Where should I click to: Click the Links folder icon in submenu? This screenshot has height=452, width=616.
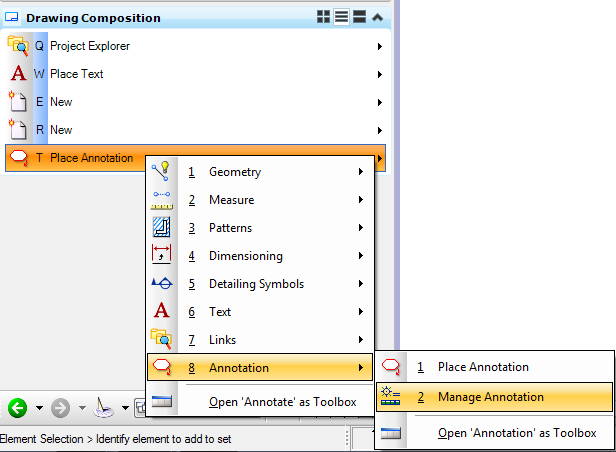pyautogui.click(x=161, y=339)
